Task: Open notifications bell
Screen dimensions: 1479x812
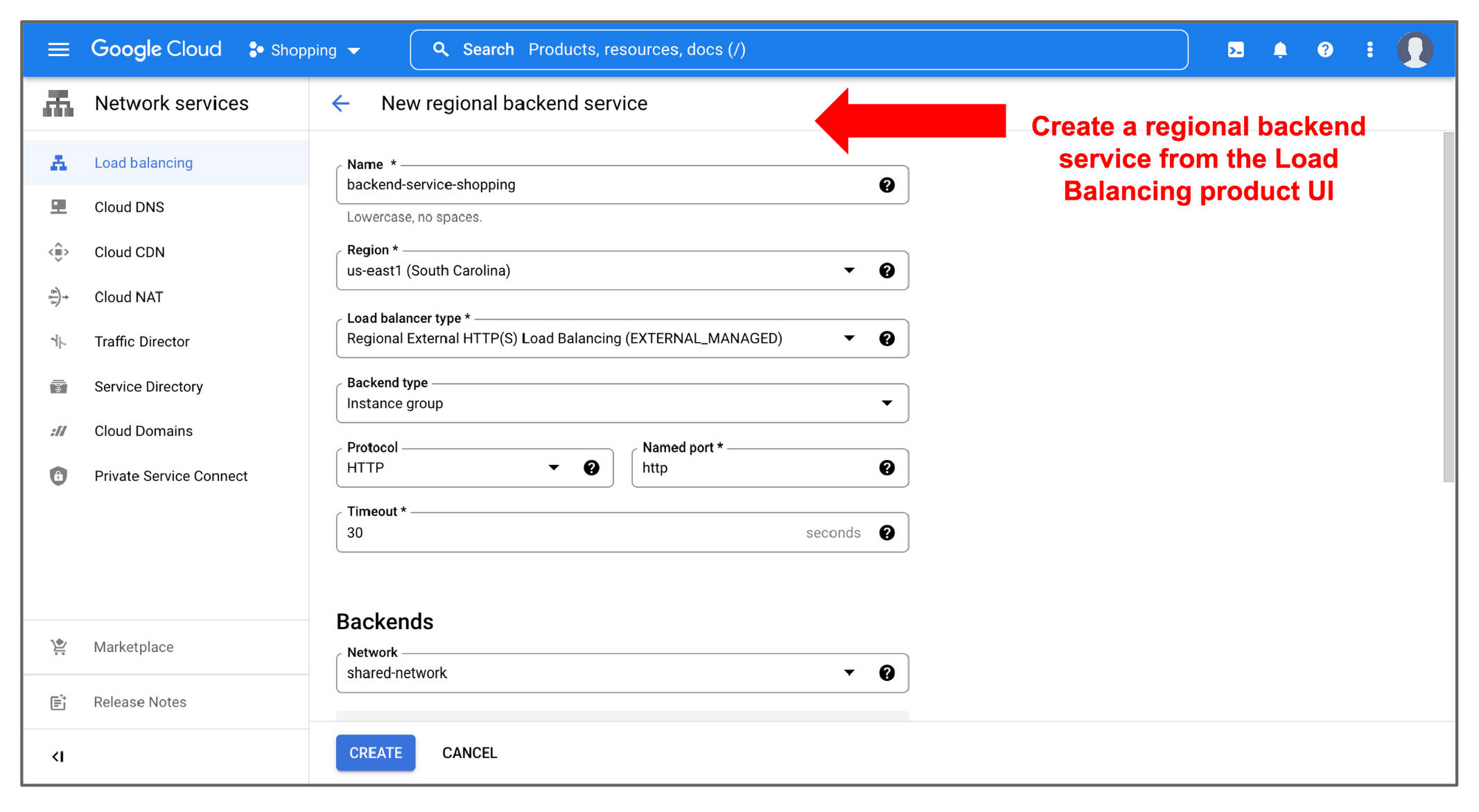Action: coord(1280,50)
